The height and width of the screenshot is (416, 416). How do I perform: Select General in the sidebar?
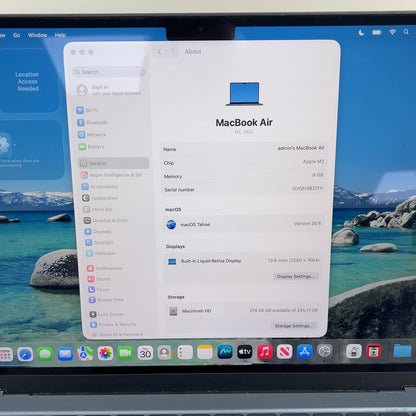pos(113,163)
